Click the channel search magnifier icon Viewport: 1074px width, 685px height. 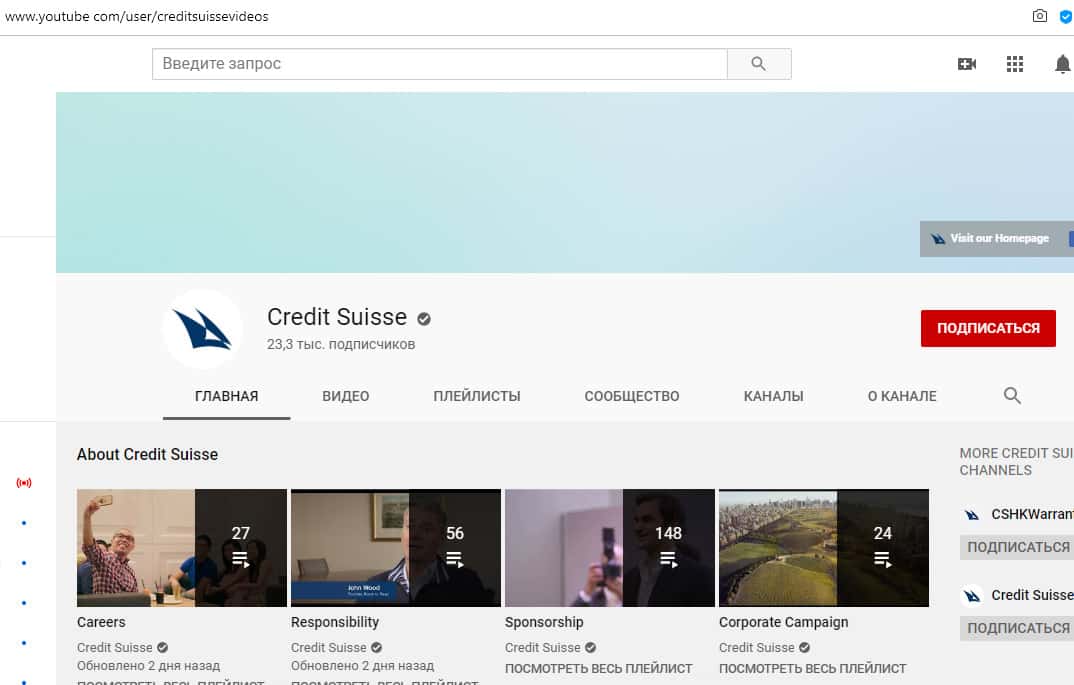pyautogui.click(x=1012, y=396)
